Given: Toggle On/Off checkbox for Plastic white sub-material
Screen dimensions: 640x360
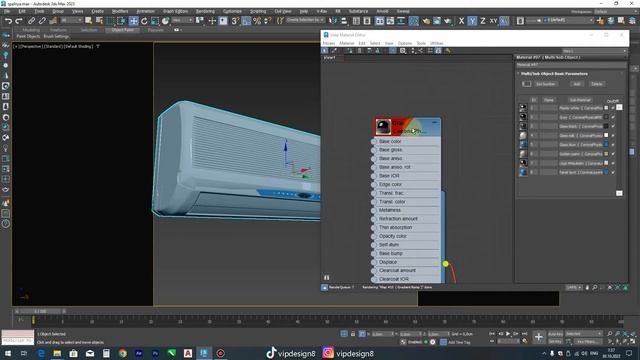Looking at the screenshot, I should point(613,108).
